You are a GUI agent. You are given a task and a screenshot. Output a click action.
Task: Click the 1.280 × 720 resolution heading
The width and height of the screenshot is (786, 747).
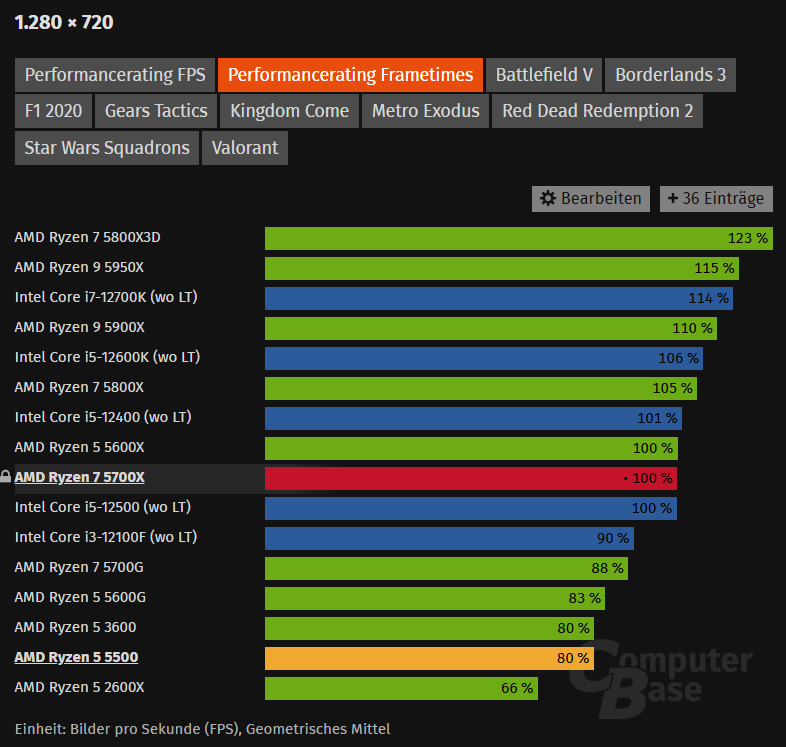coord(64,23)
